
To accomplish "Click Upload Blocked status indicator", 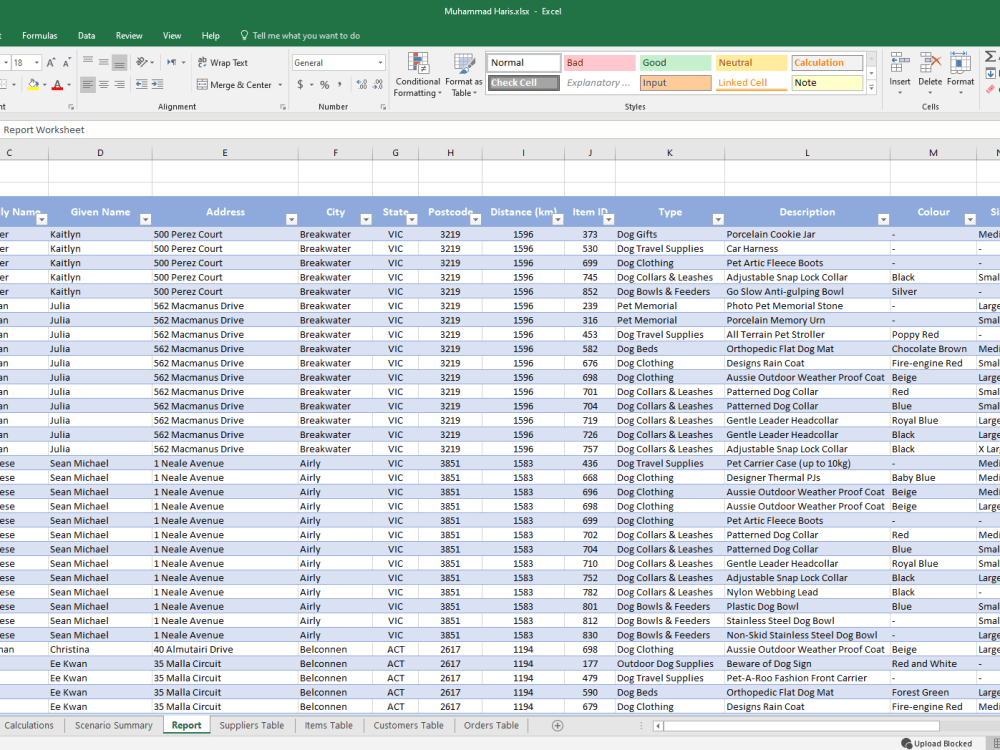I will click(936, 743).
